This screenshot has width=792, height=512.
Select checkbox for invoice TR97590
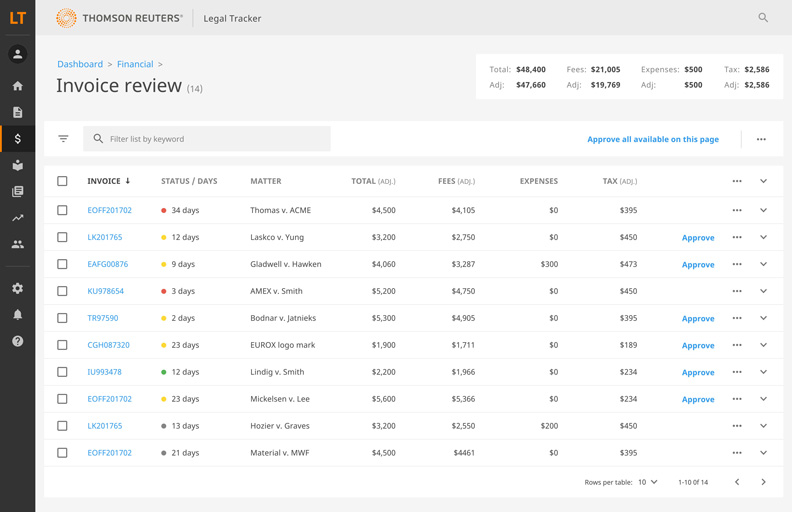[x=62, y=318]
